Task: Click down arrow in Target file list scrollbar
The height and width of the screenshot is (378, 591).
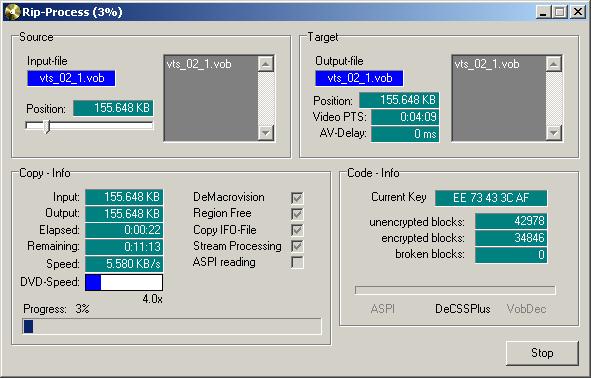Action: click(x=554, y=133)
